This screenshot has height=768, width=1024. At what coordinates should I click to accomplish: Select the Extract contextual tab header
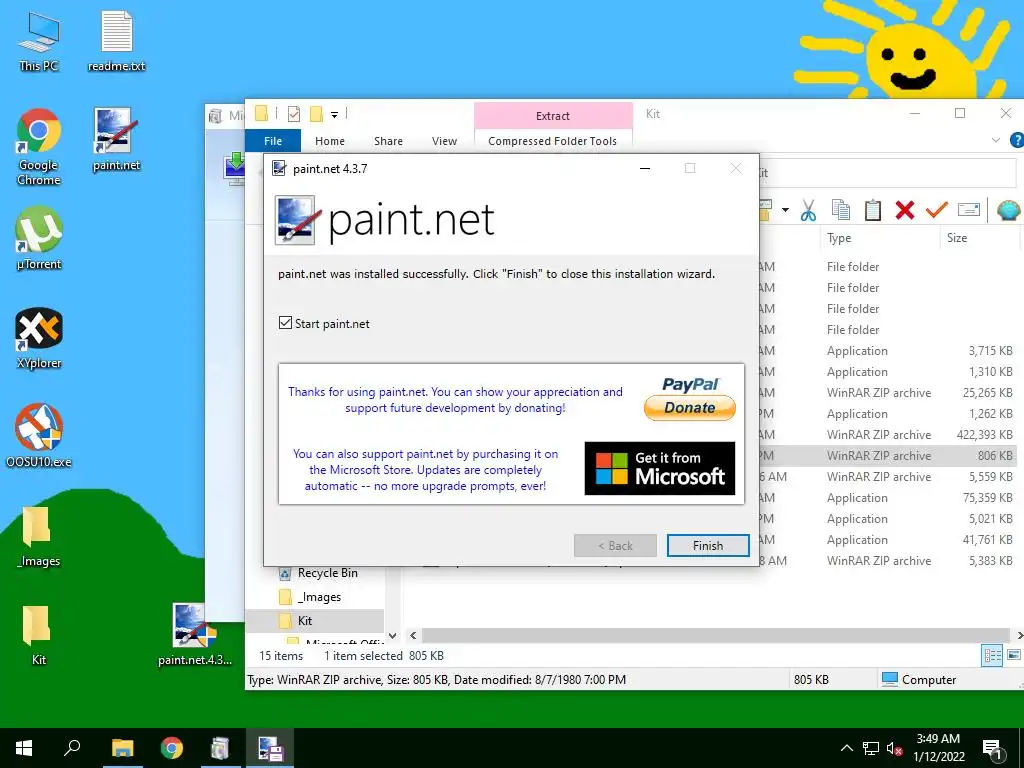click(x=552, y=116)
